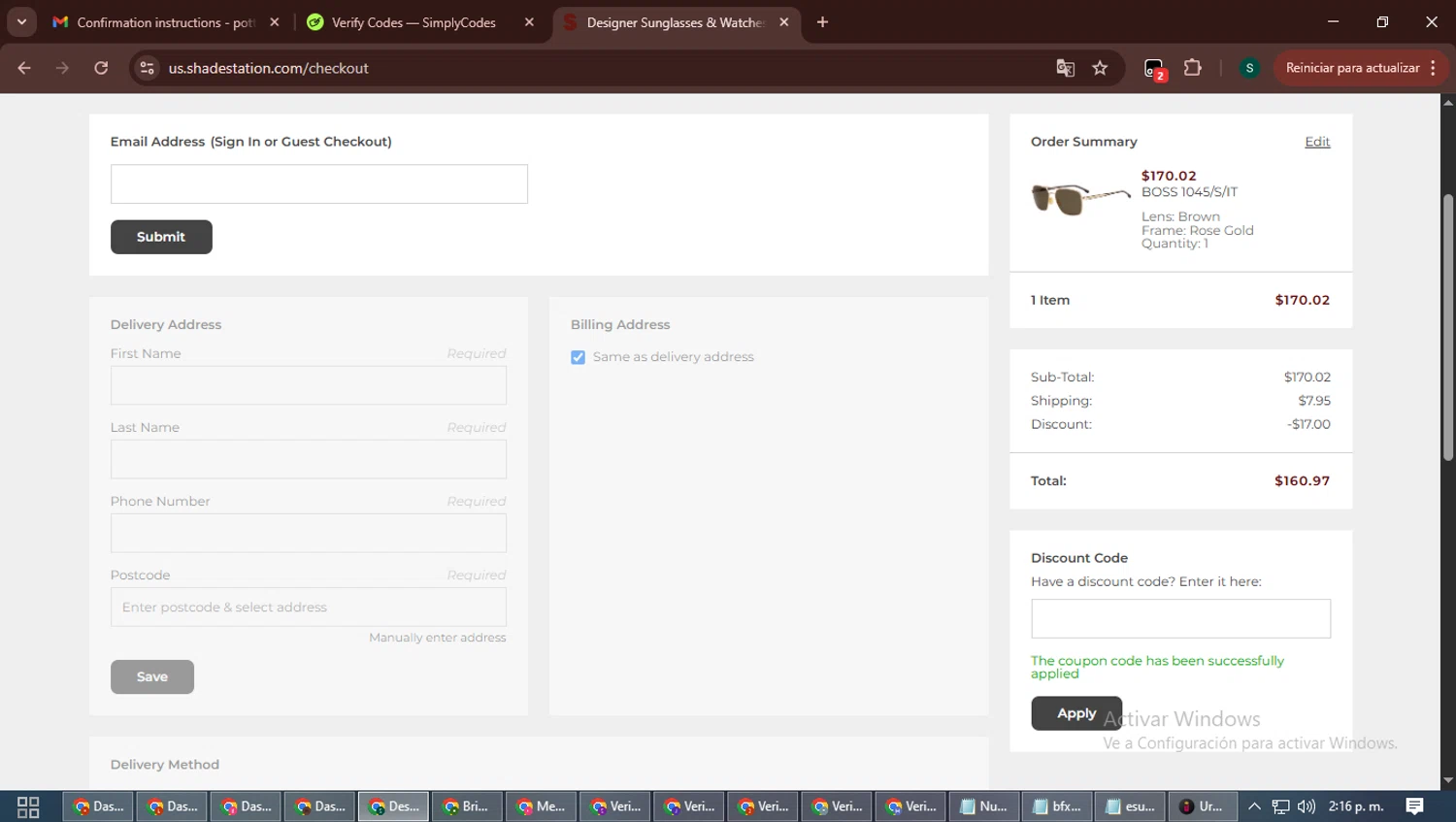
Task: Focus the Email Address input field
Action: point(319,184)
